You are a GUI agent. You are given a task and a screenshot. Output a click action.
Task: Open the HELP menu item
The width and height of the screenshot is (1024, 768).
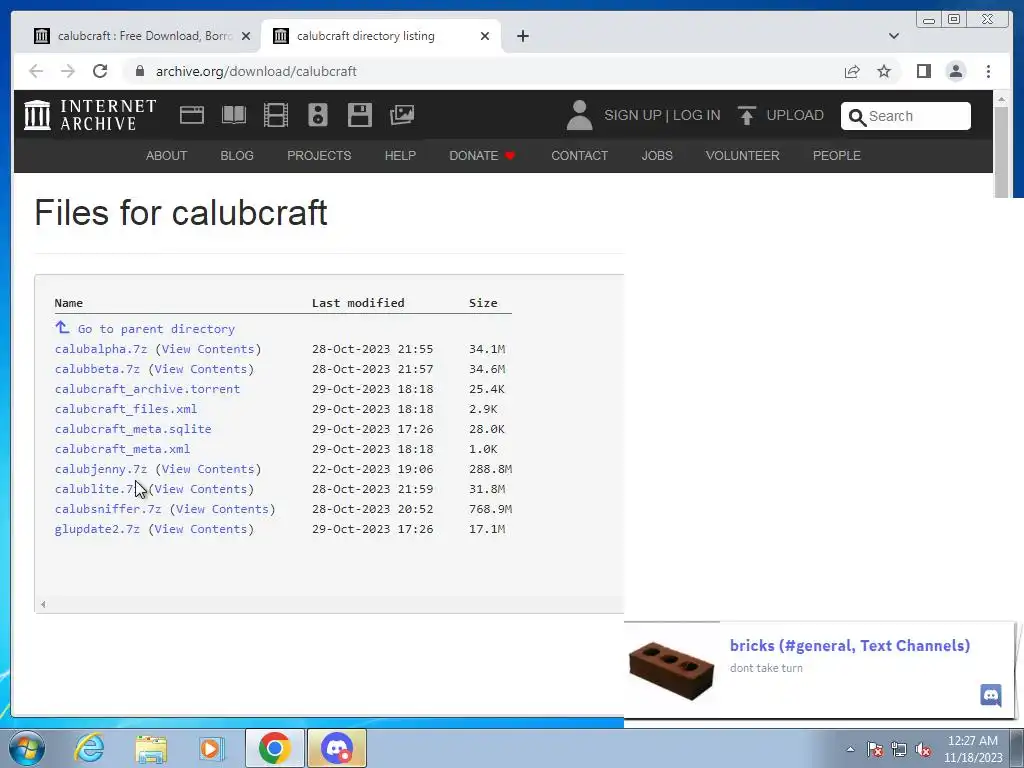click(x=400, y=155)
